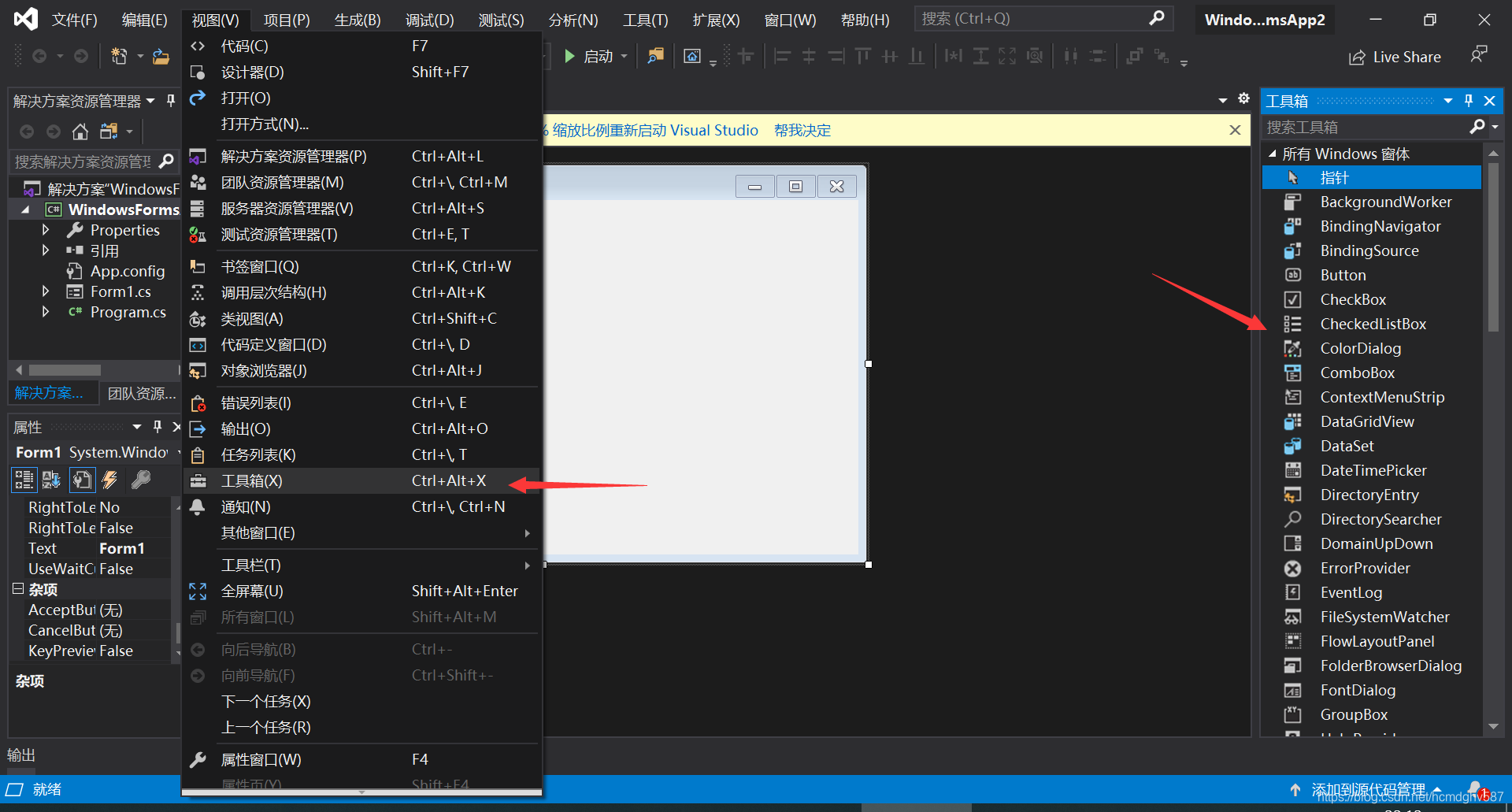Expand the Form1.cs node in Solution Explorer
The image size is (1512, 812).
click(x=46, y=291)
